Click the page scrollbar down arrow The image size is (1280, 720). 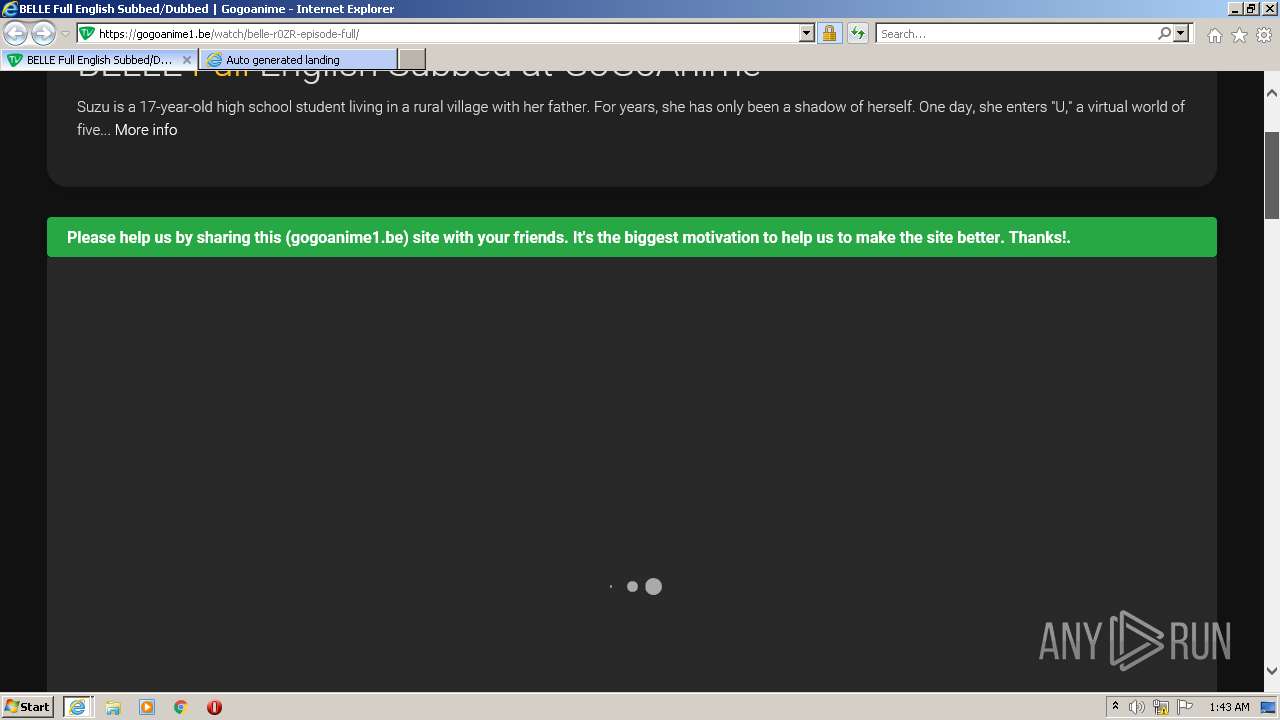click(x=1272, y=671)
